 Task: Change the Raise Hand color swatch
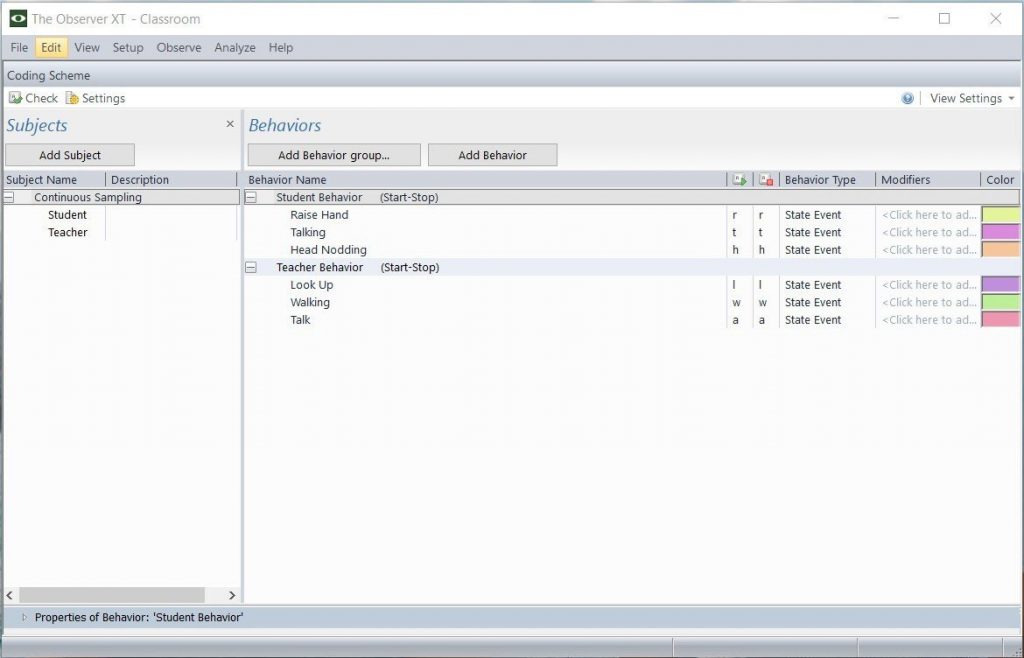(1000, 215)
